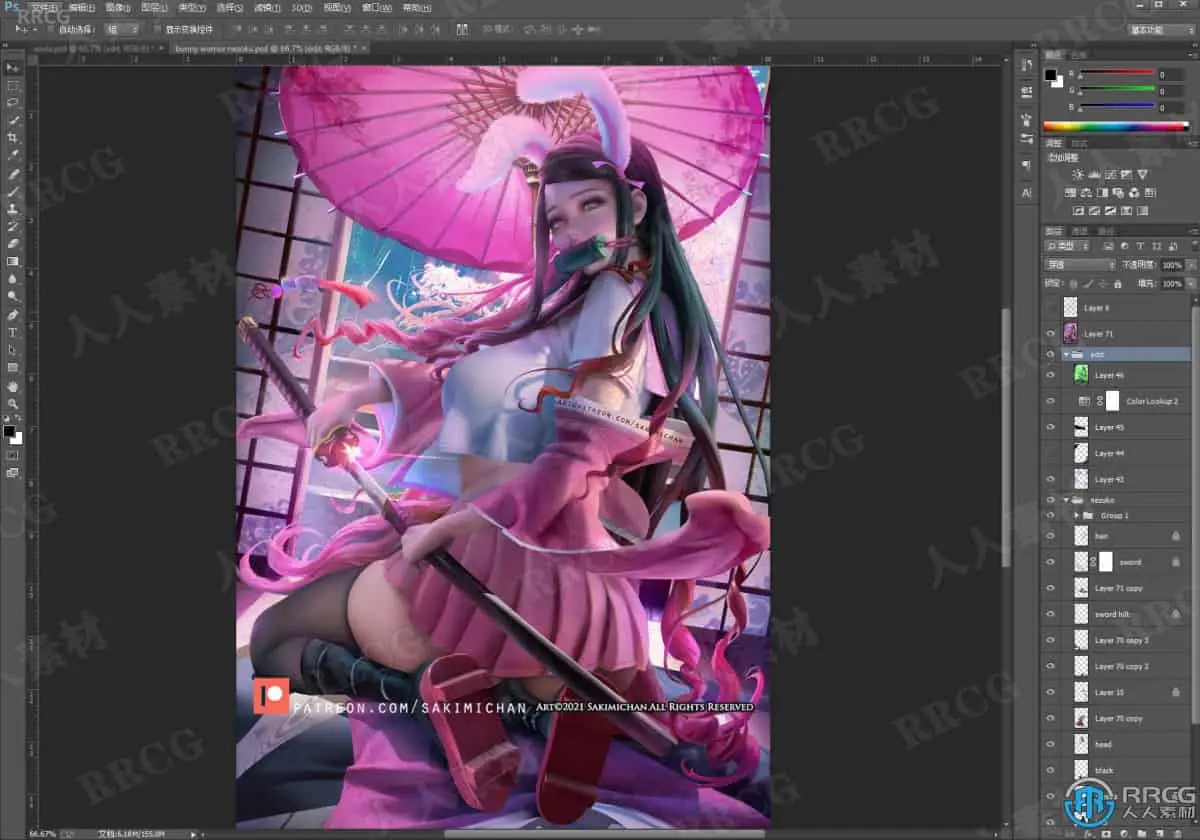This screenshot has height=840, width=1200.
Task: Hide Layer 71 with its eye icon
Action: coord(1050,334)
